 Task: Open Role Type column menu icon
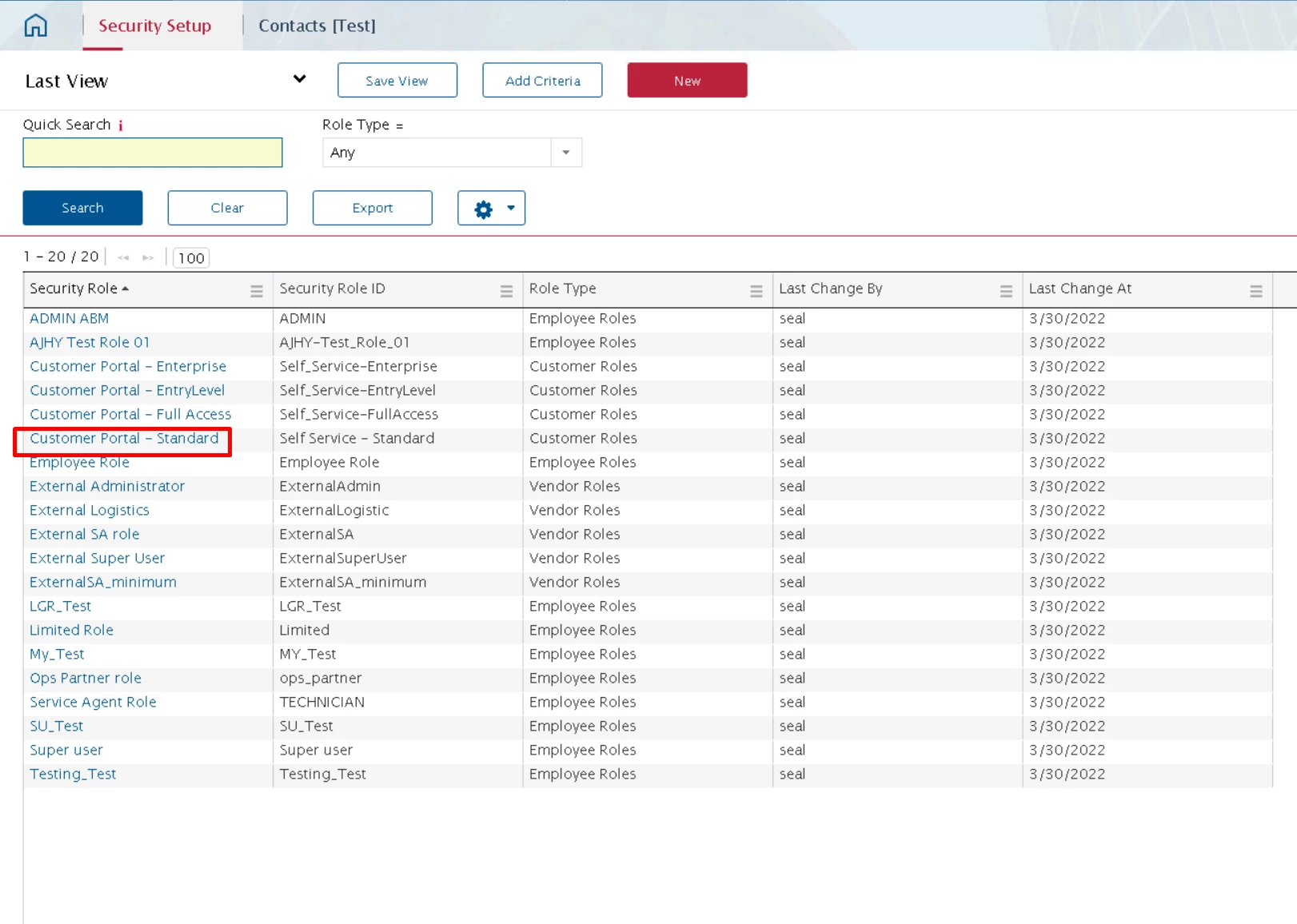pos(756,291)
